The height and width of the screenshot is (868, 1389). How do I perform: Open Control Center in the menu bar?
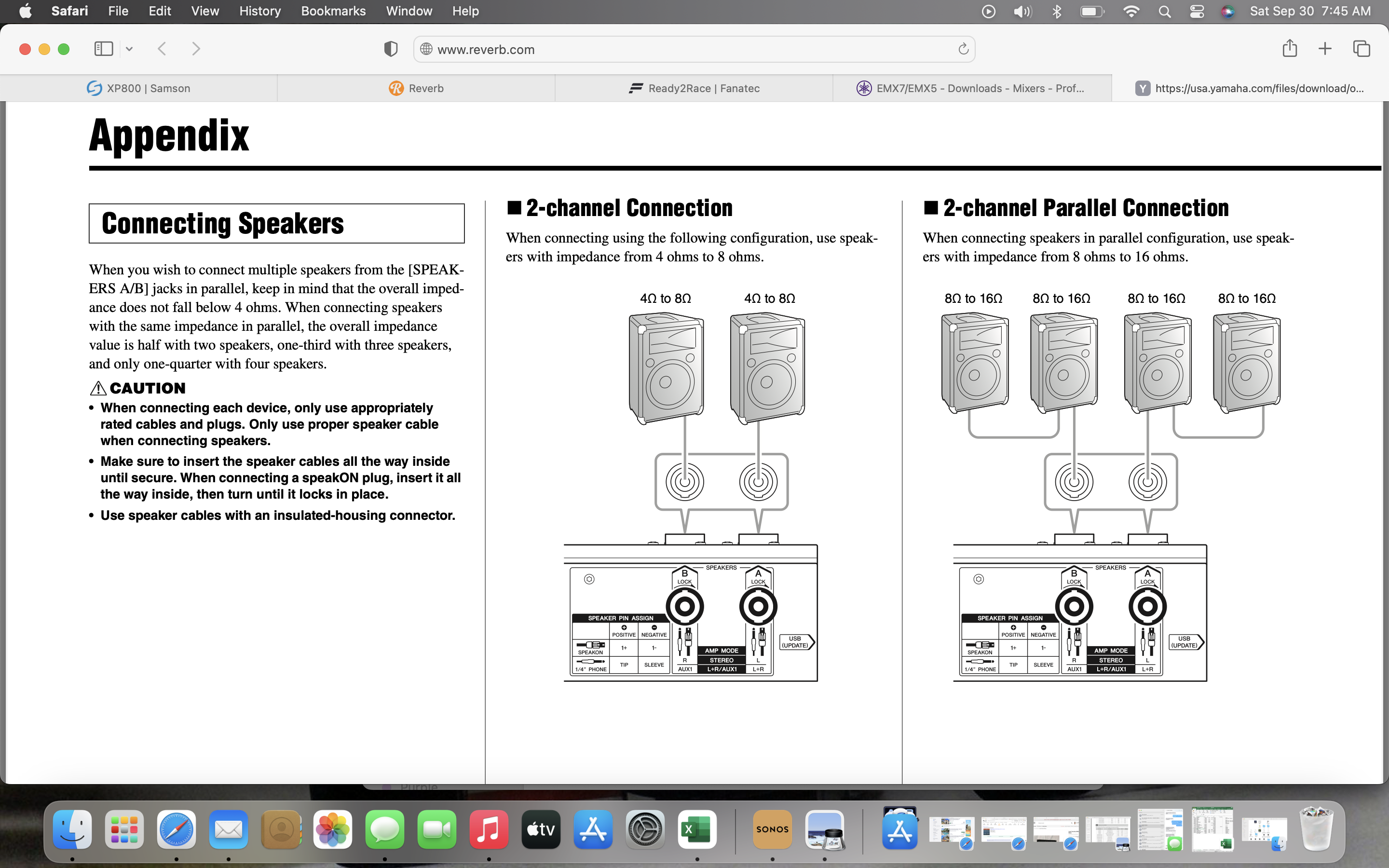pos(1197,11)
